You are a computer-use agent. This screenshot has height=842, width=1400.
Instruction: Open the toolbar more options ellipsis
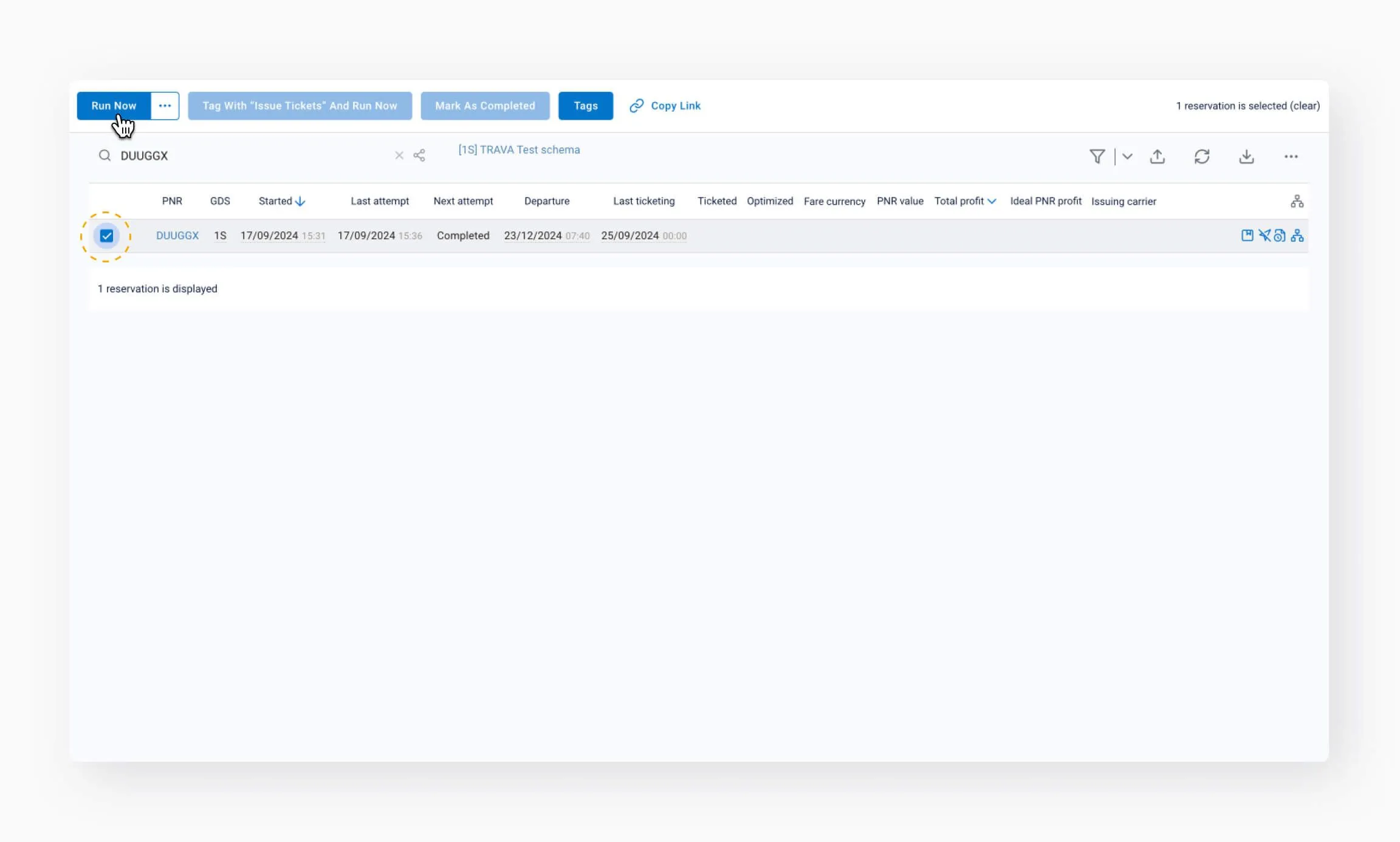click(1291, 157)
